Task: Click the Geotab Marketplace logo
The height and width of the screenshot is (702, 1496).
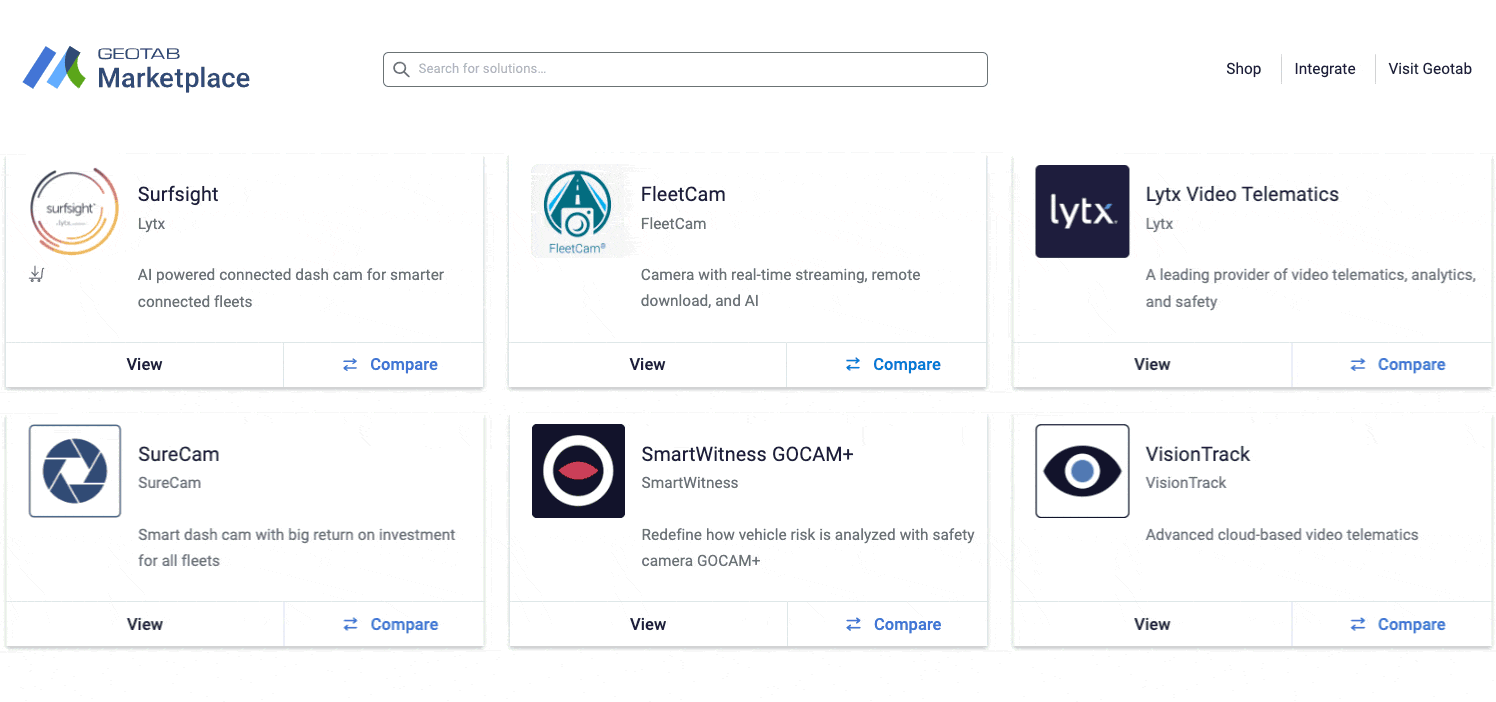Action: tap(136, 68)
